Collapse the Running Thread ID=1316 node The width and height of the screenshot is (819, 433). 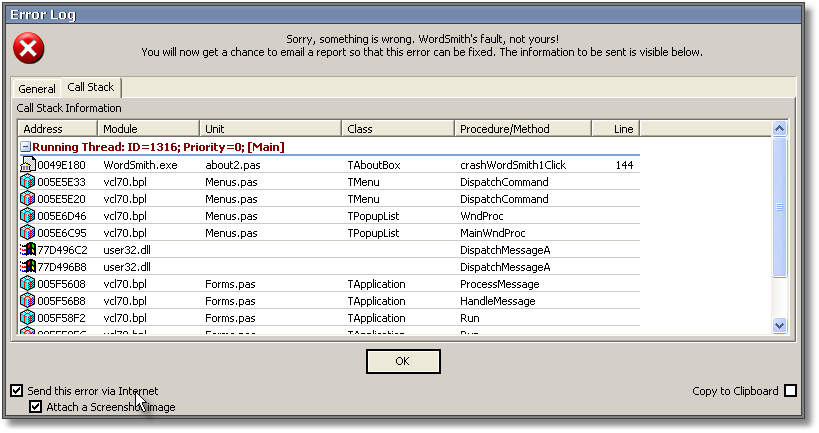click(26, 147)
